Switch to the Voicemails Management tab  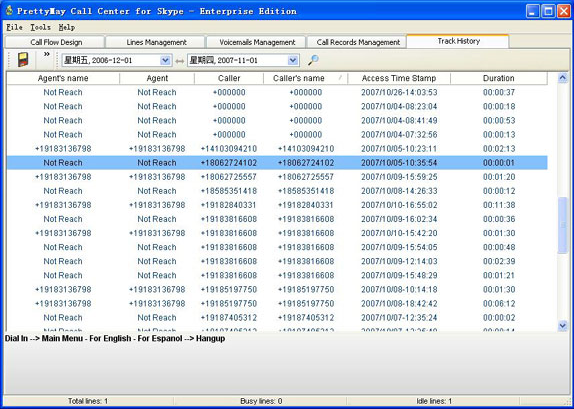[256, 42]
